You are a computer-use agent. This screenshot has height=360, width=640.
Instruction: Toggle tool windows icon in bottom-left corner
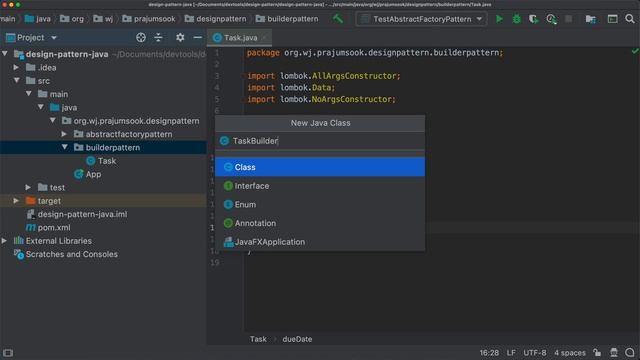coord(8,353)
